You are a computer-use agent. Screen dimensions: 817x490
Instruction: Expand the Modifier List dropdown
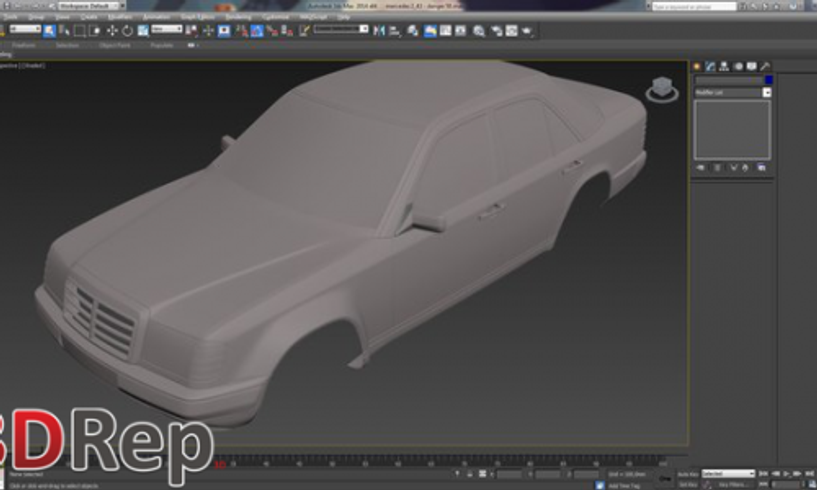(767, 92)
